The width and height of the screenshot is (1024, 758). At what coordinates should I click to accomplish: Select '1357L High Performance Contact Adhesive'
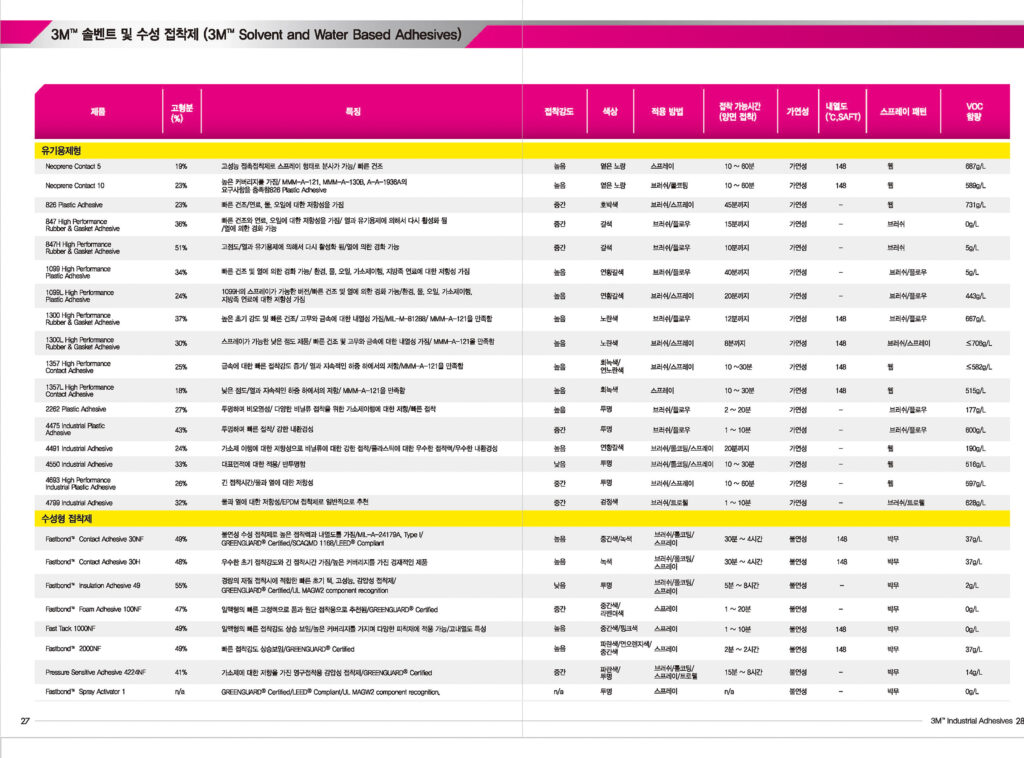[79, 390]
